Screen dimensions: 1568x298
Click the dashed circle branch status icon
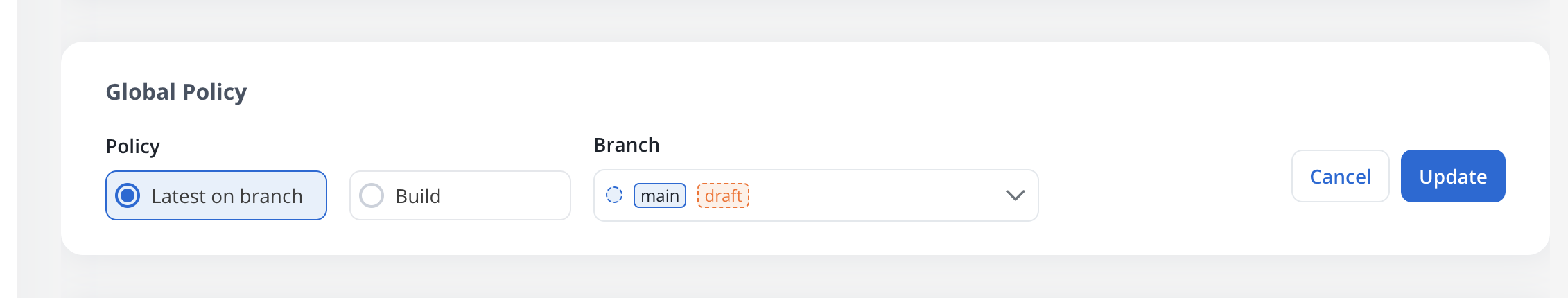pyautogui.click(x=614, y=195)
